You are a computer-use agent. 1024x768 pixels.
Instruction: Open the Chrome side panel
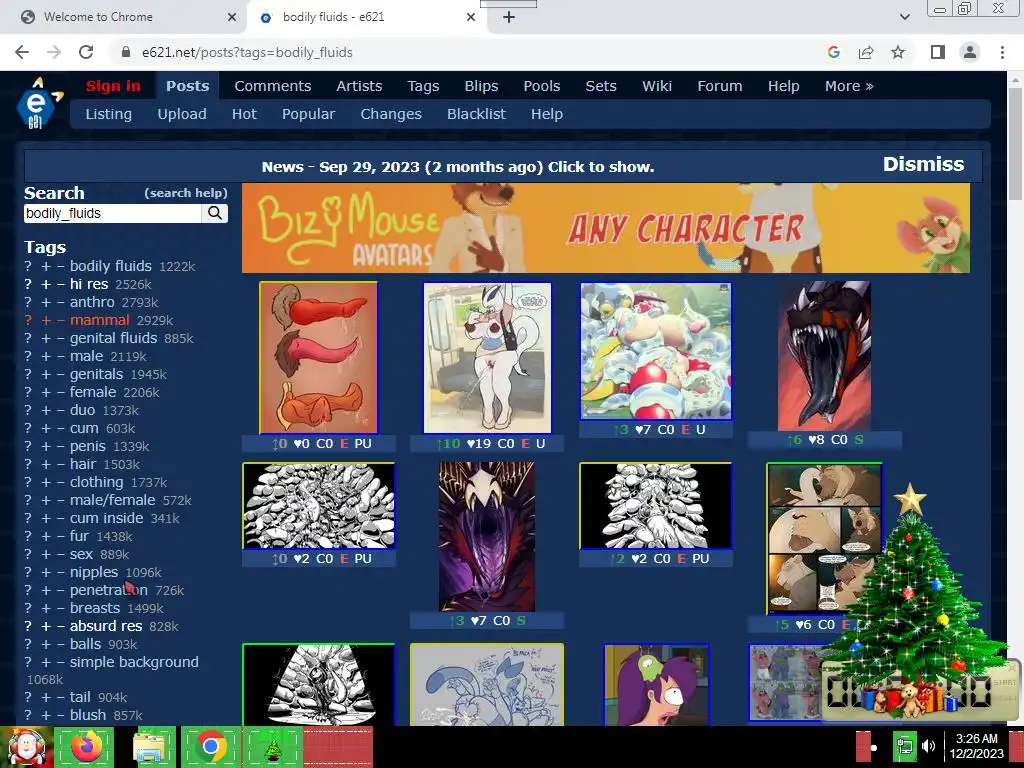pyautogui.click(x=938, y=52)
